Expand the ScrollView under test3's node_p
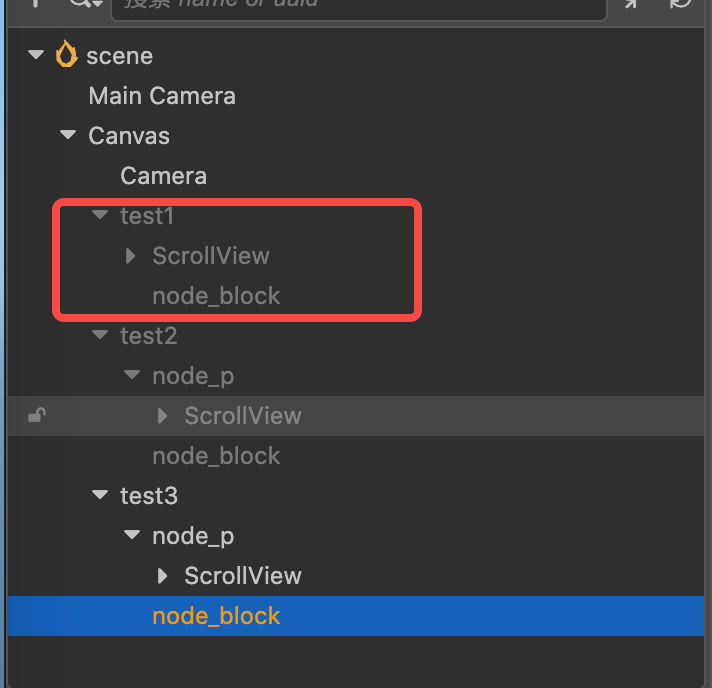Image resolution: width=712 pixels, height=688 pixels. point(163,576)
